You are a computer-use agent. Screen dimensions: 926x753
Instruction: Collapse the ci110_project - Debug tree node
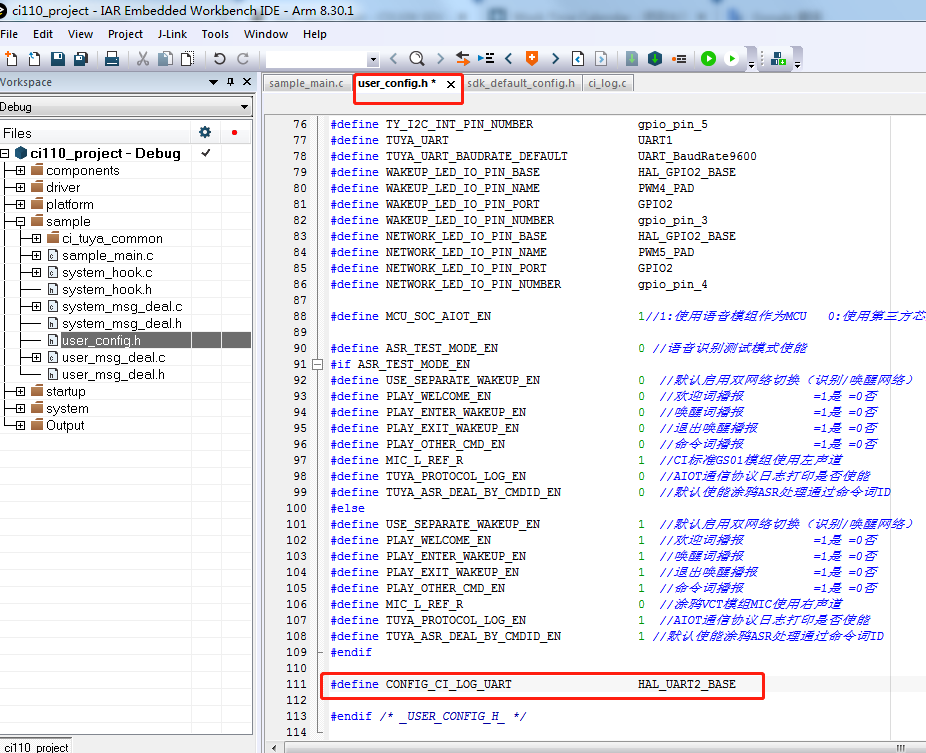tap(5, 154)
